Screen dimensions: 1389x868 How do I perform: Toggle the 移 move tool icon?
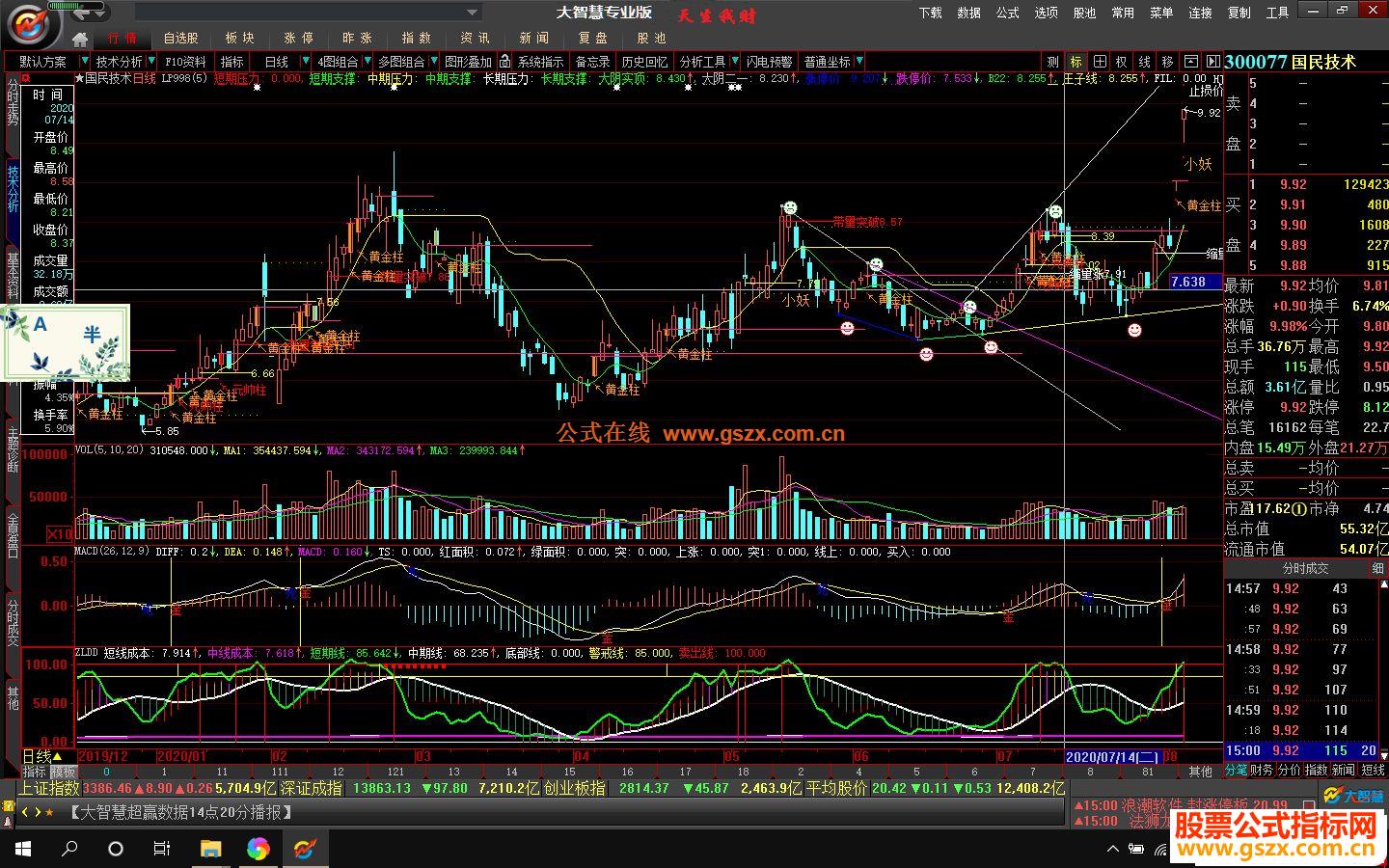tap(1167, 62)
